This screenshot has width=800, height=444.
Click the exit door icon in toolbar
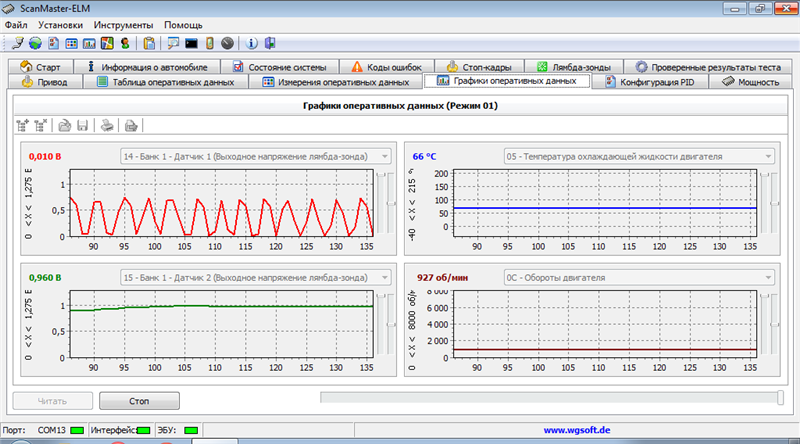click(268, 43)
